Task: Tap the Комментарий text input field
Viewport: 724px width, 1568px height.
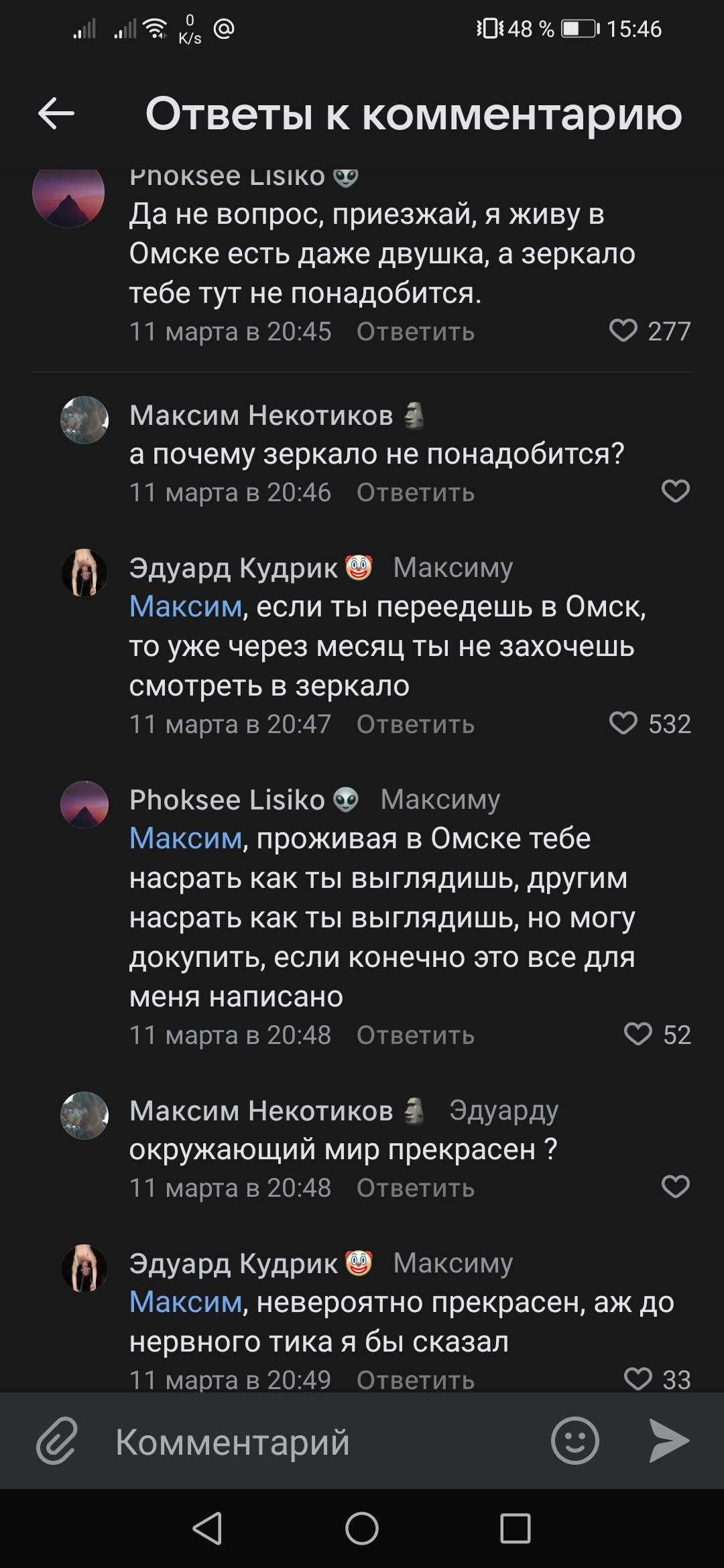Action: [322, 1442]
